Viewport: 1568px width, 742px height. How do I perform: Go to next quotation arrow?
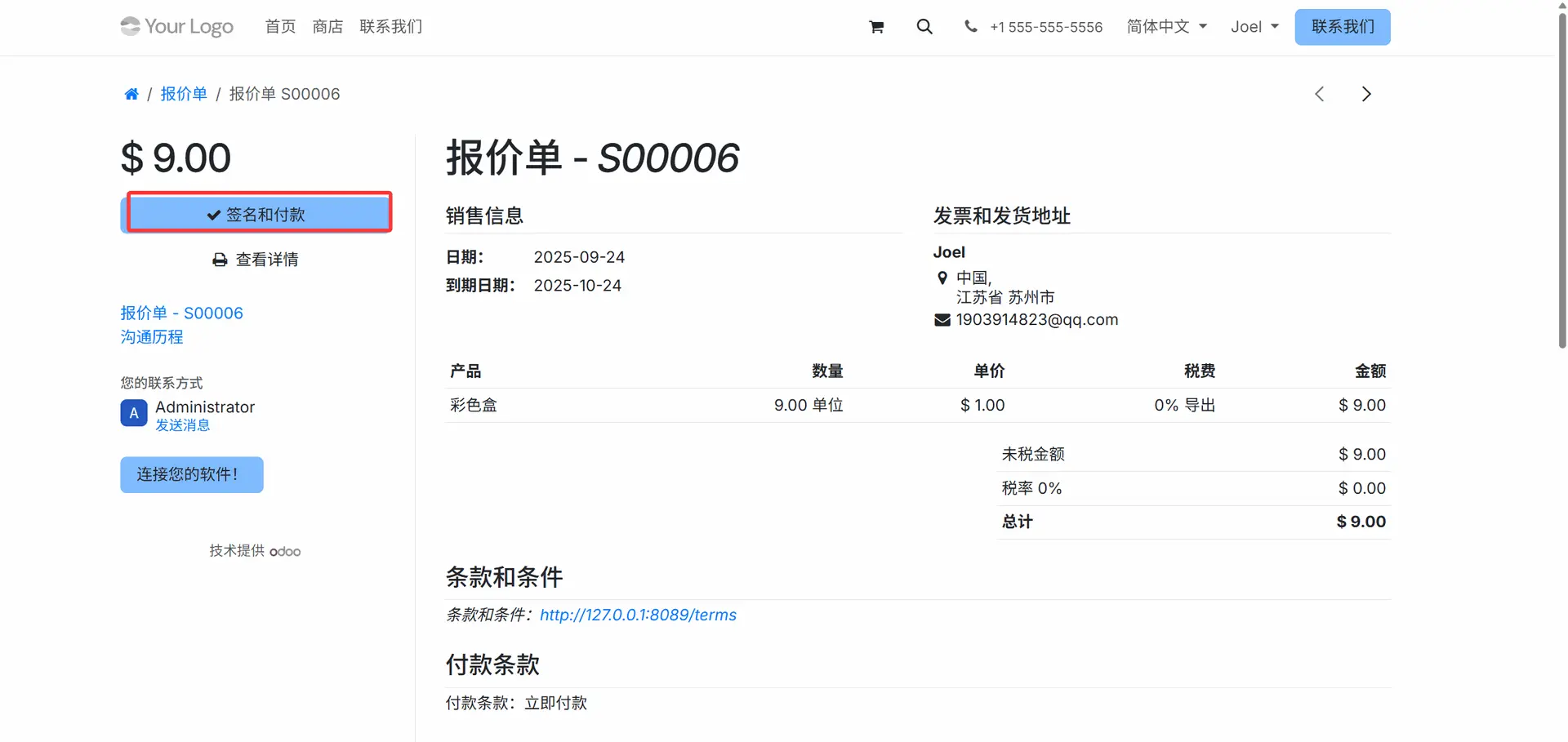[1366, 94]
